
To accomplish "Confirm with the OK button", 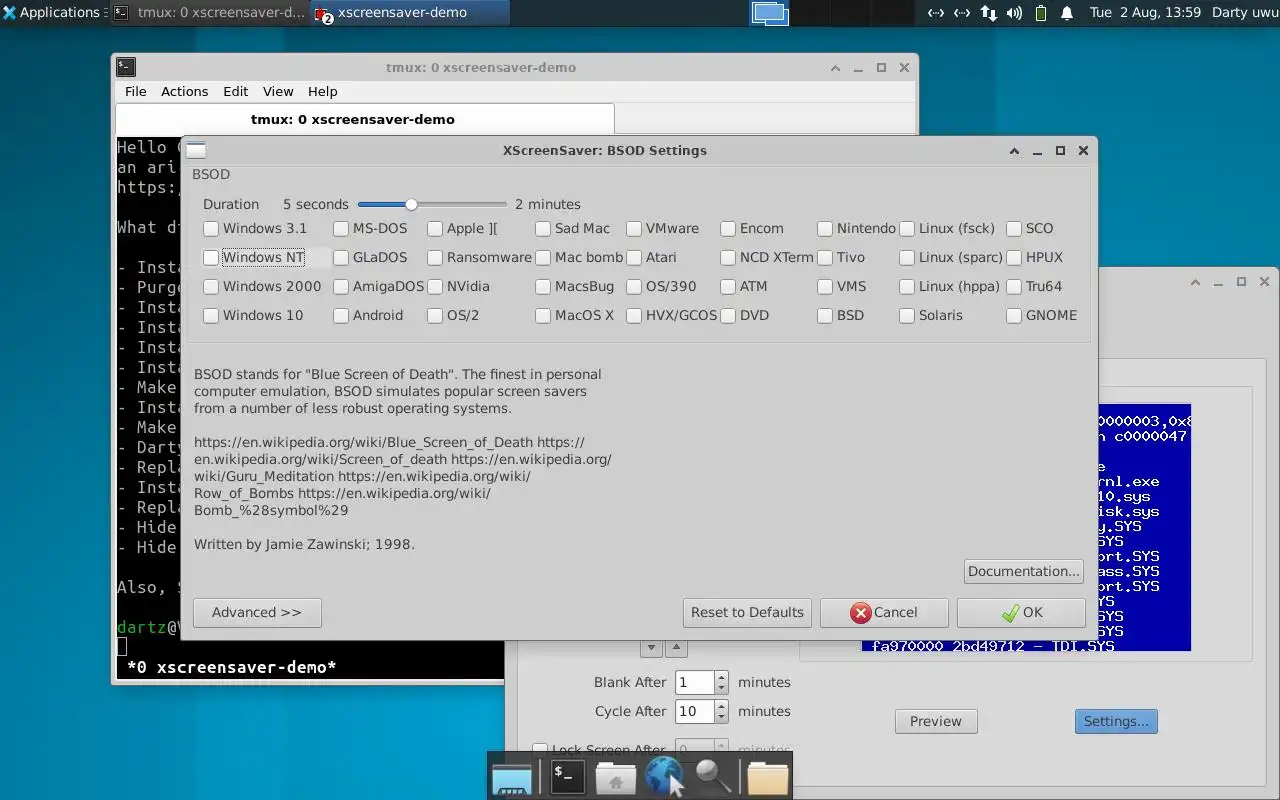I will click(x=1021, y=613).
